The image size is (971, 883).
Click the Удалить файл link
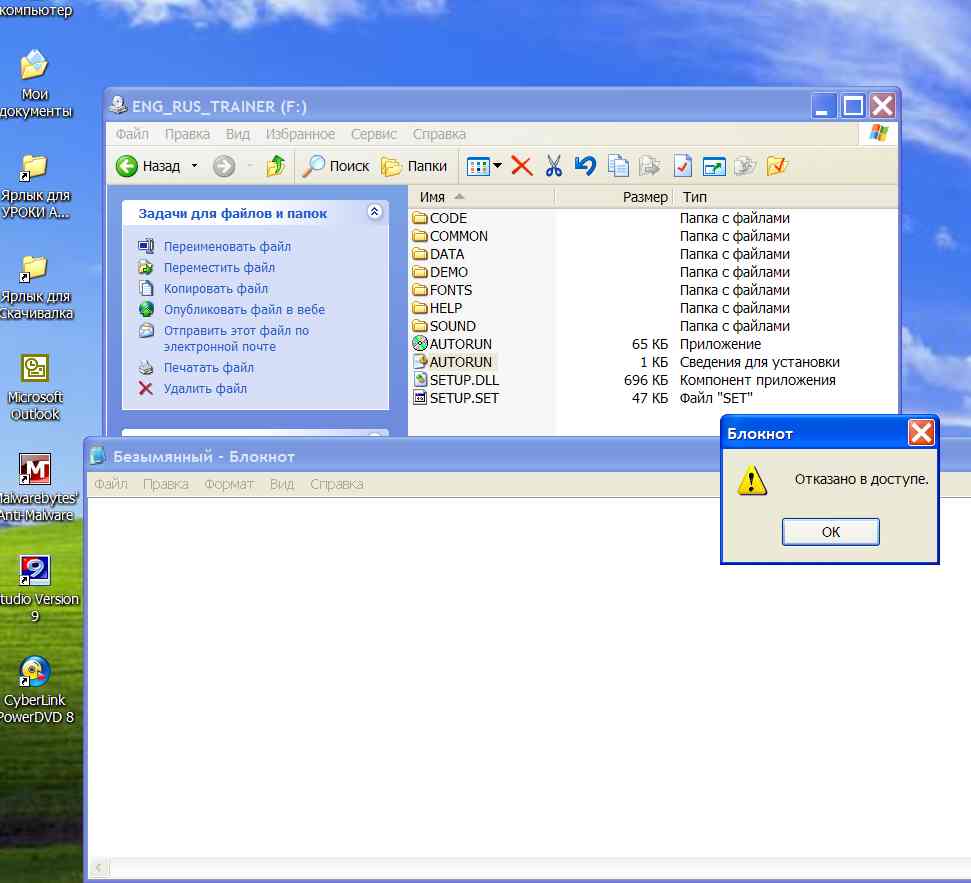click(x=205, y=388)
